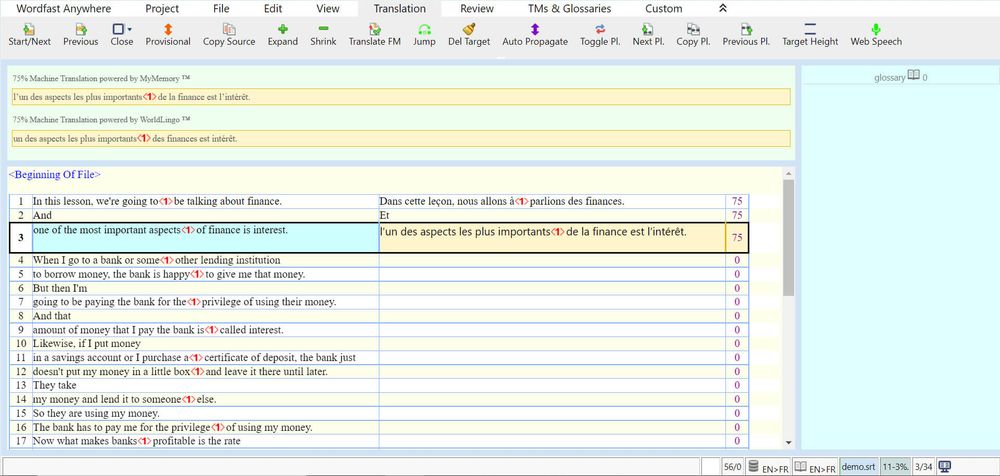
Task: Click scrollbar down arrow of segment list
Action: (x=789, y=443)
